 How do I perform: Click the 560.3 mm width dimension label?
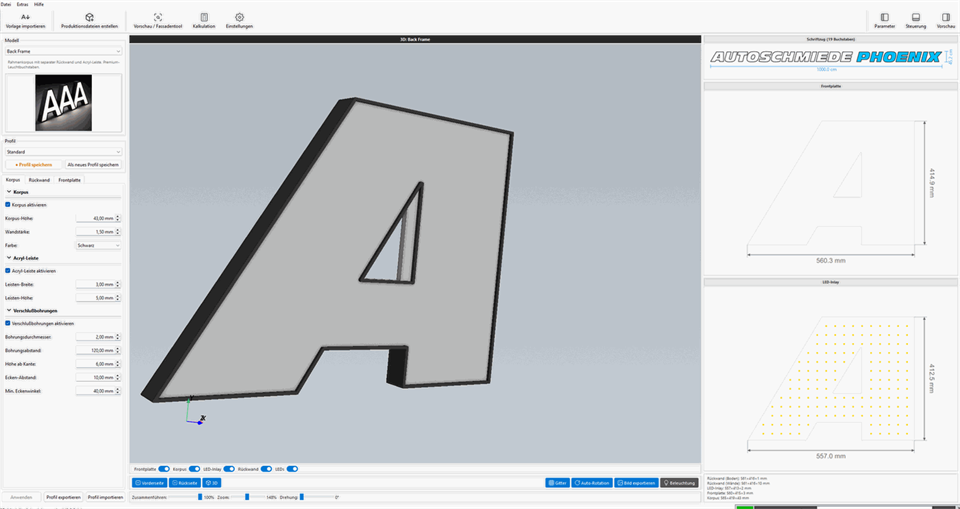point(831,261)
